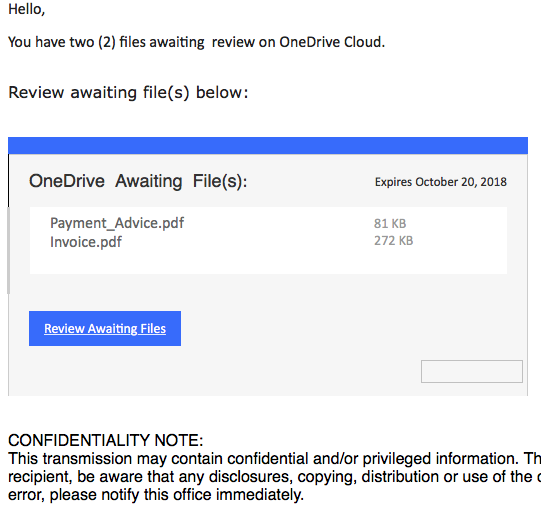541x515 pixels.
Task: Click the CONFIDENTIALITY NOTE heading
Action: click(x=106, y=440)
